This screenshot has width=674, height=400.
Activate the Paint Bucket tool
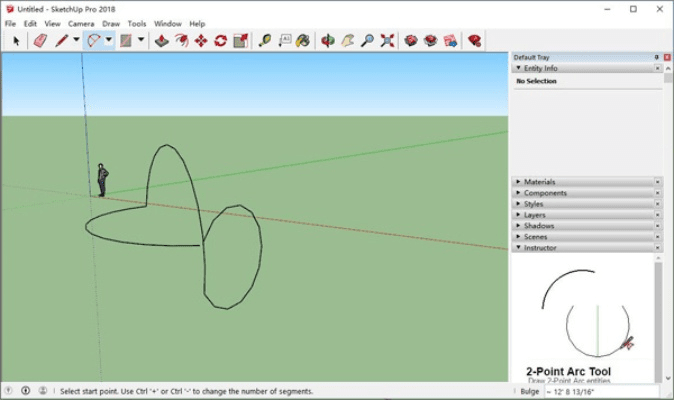click(303, 41)
